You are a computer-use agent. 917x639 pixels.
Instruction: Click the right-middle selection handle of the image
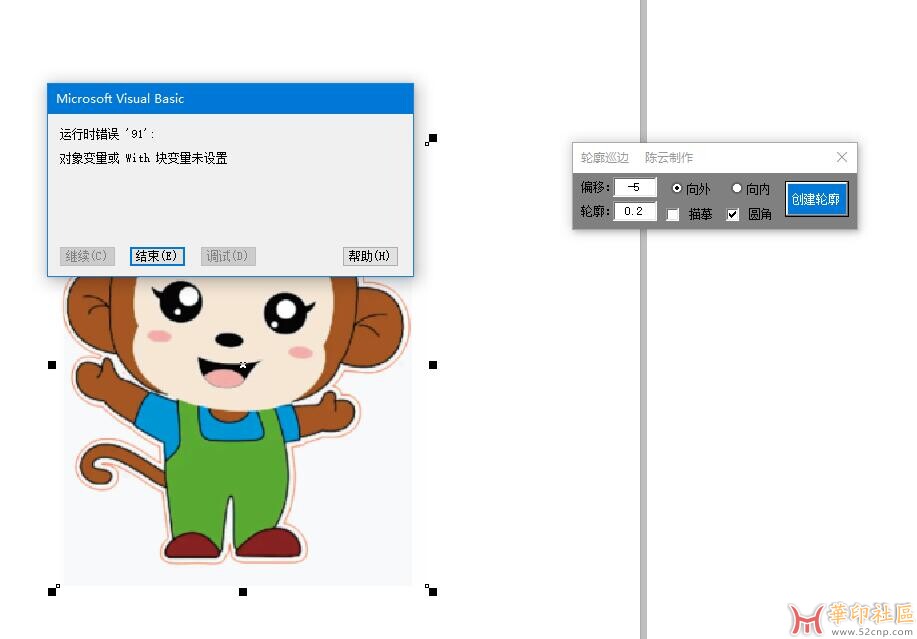point(433,365)
